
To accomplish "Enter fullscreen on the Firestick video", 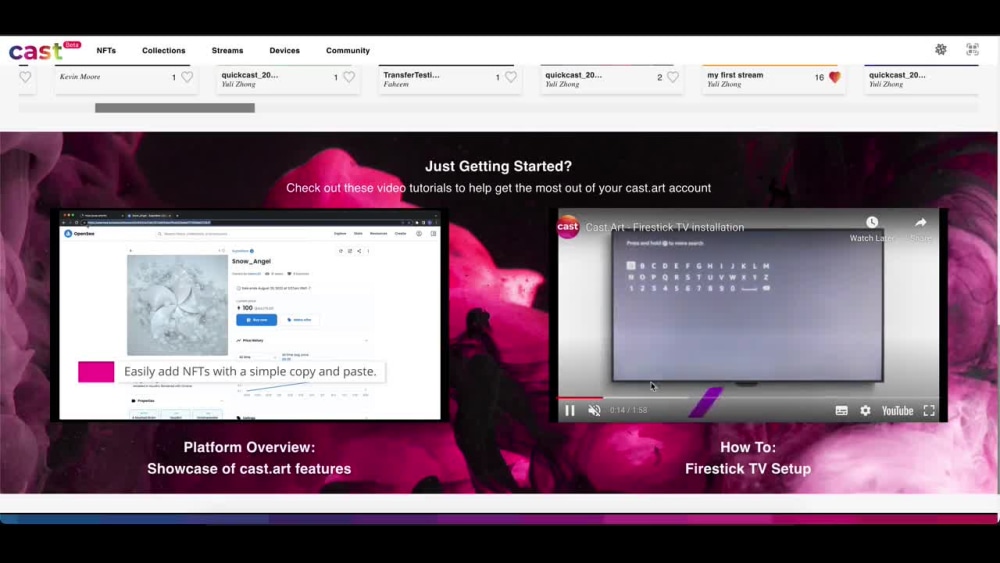I will pos(929,411).
